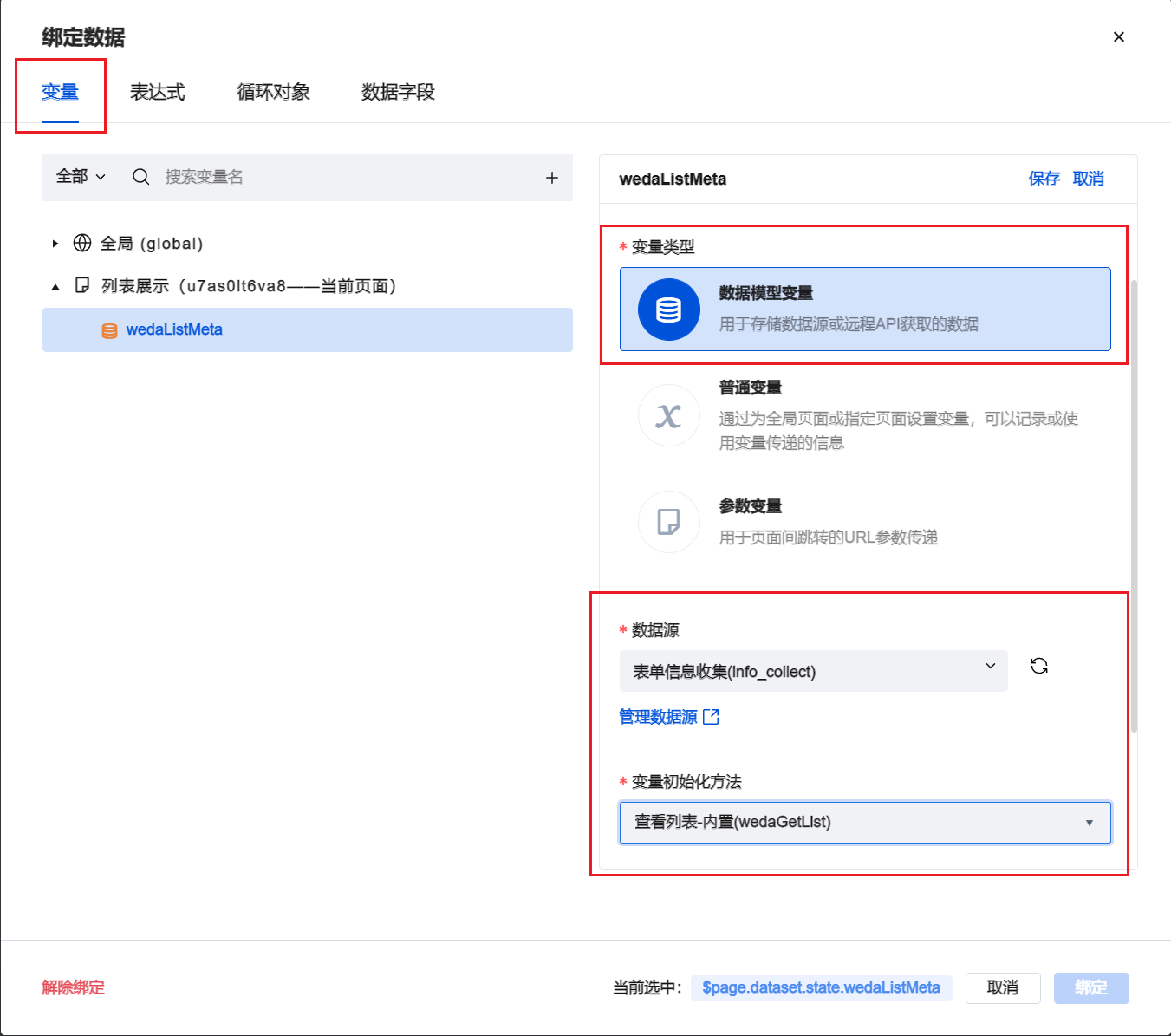Click the blue database icon for 数据模型变量
The width and height of the screenshot is (1171, 1036).
coord(669,309)
